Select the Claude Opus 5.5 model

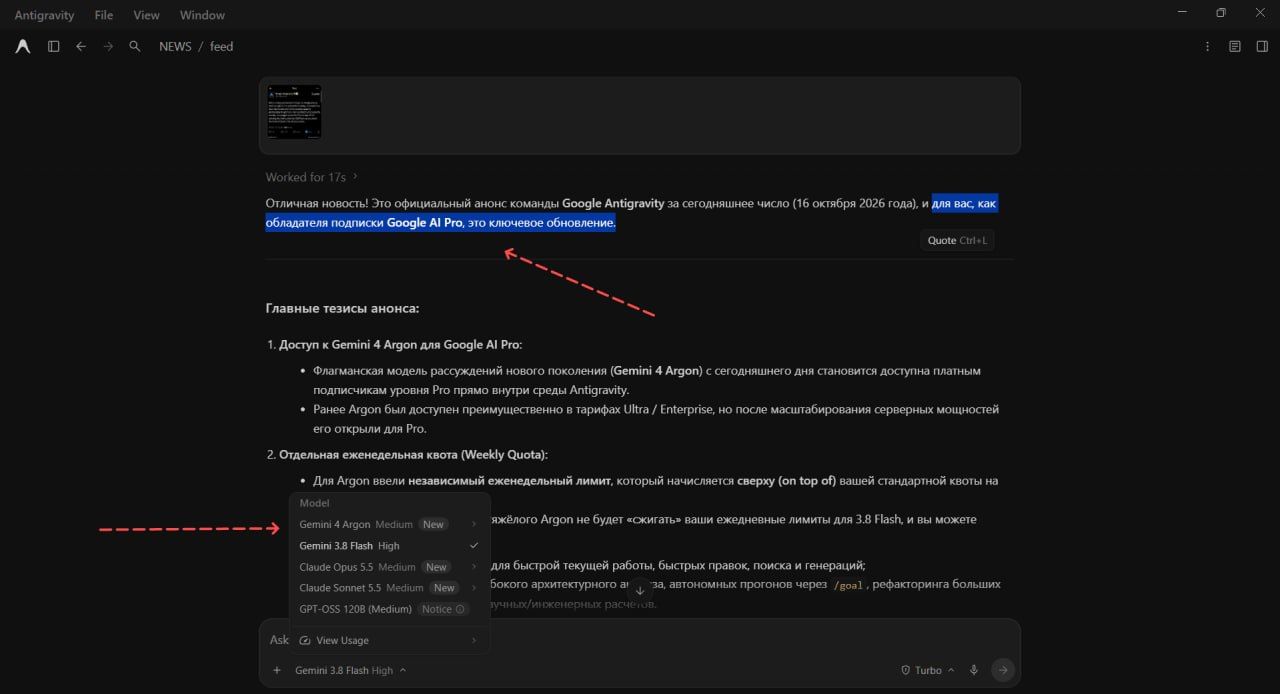(389, 567)
